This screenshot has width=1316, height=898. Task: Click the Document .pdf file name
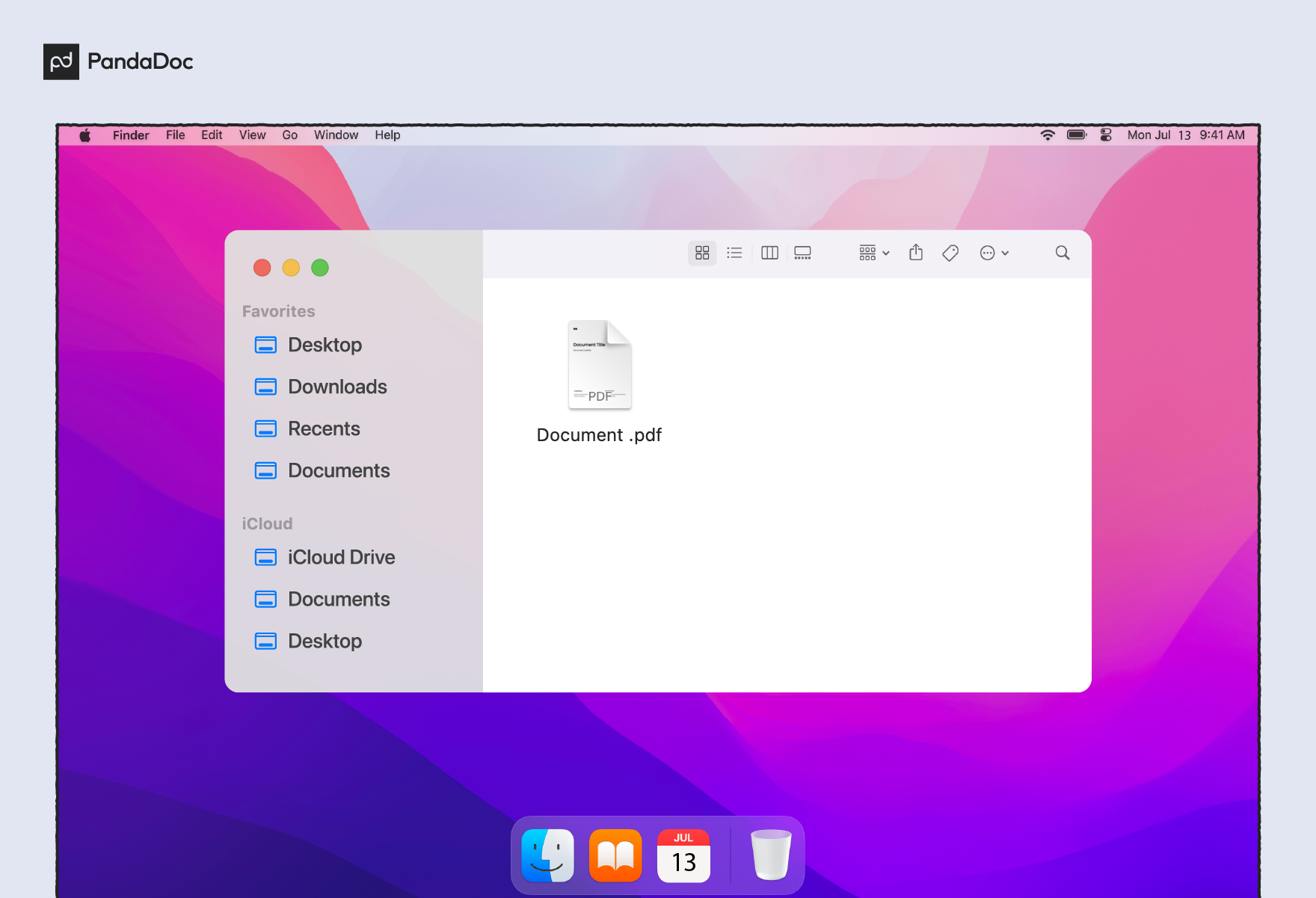click(599, 435)
